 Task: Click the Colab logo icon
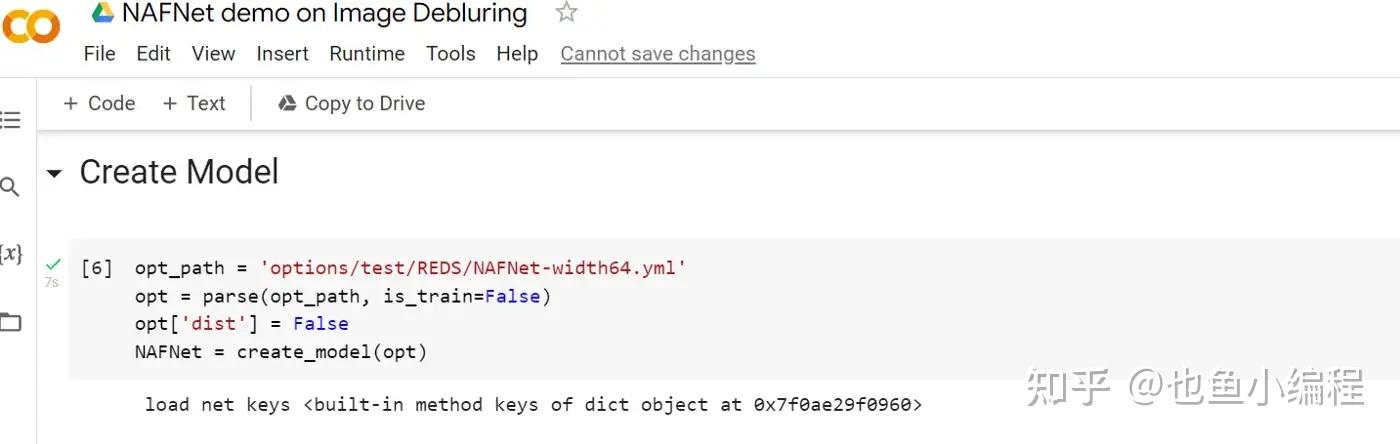click(30, 26)
